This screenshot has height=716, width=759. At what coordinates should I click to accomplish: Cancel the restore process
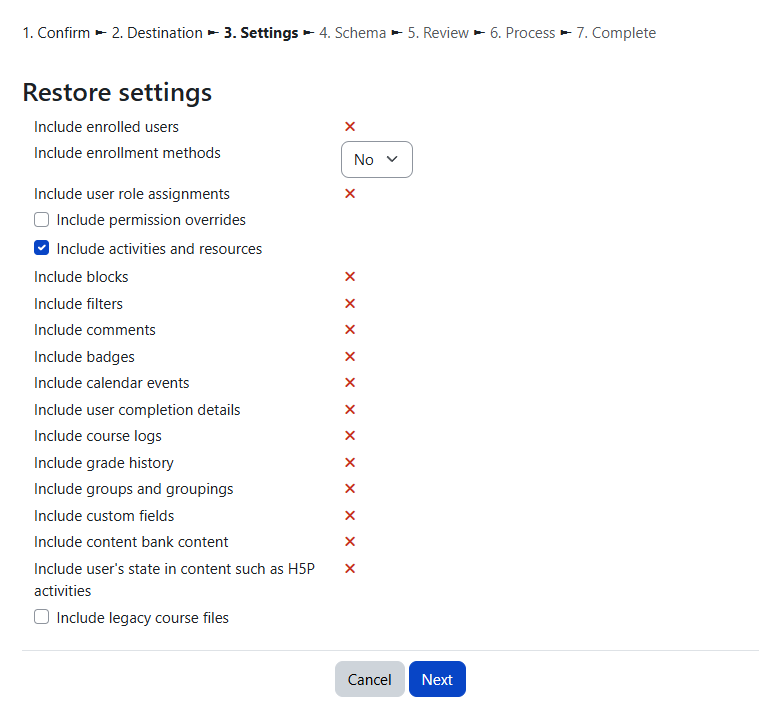pyautogui.click(x=369, y=679)
